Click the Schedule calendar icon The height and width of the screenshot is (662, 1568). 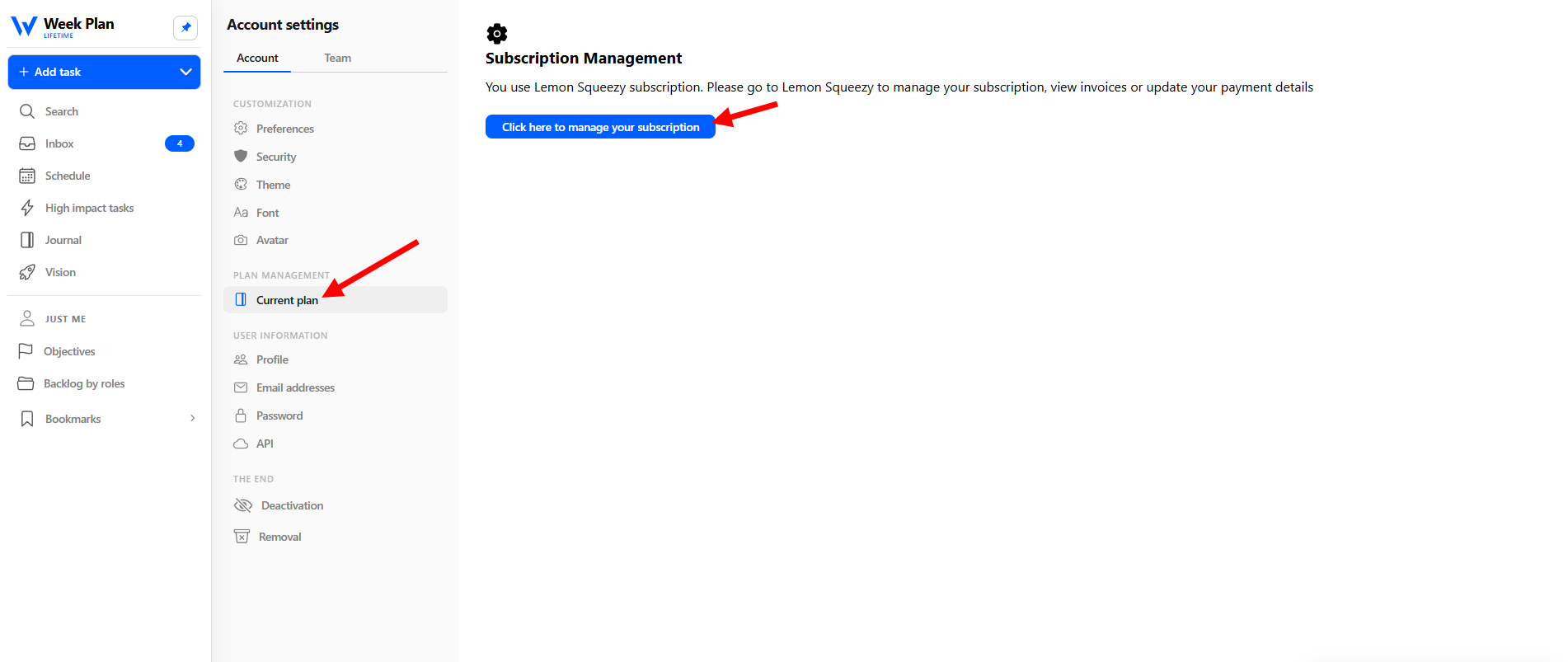pos(27,176)
